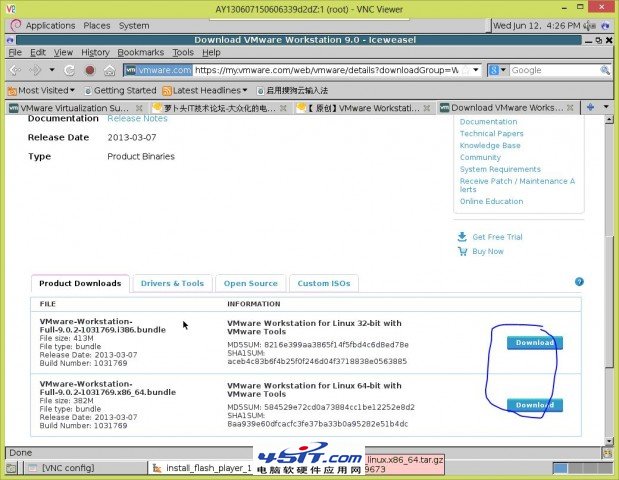Close the VMware Virtualization tab
The height and width of the screenshot is (480, 619).
[x=139, y=108]
